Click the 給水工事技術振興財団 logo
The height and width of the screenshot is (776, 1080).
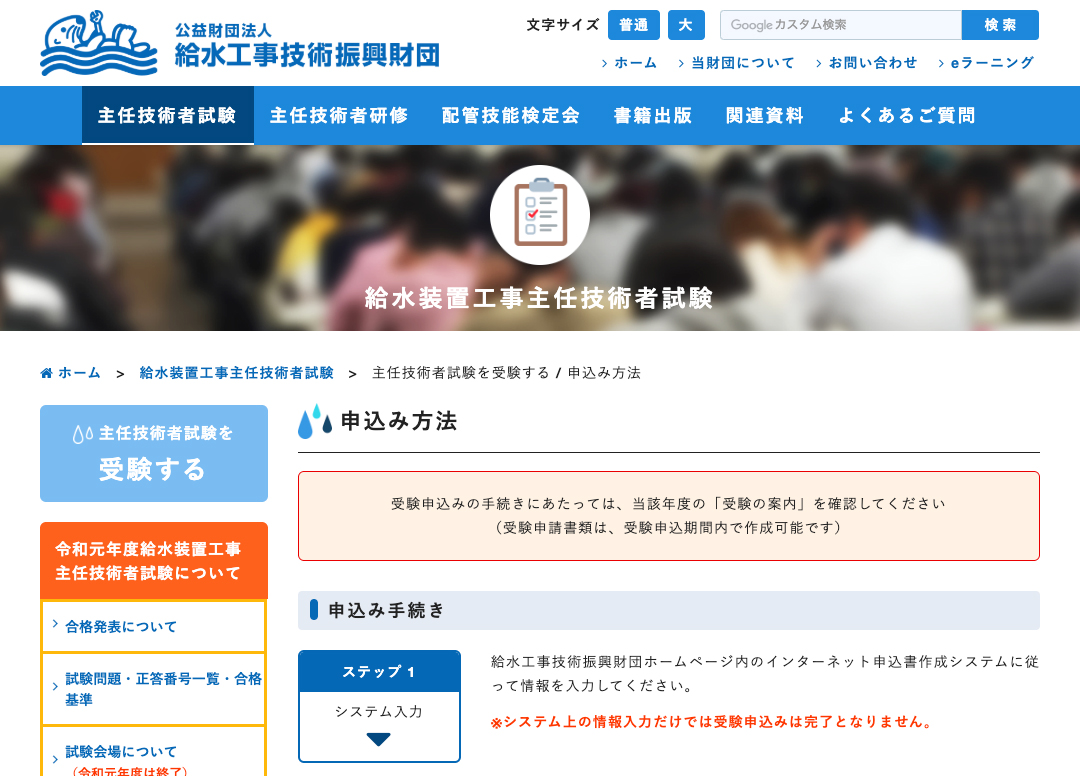tap(240, 43)
